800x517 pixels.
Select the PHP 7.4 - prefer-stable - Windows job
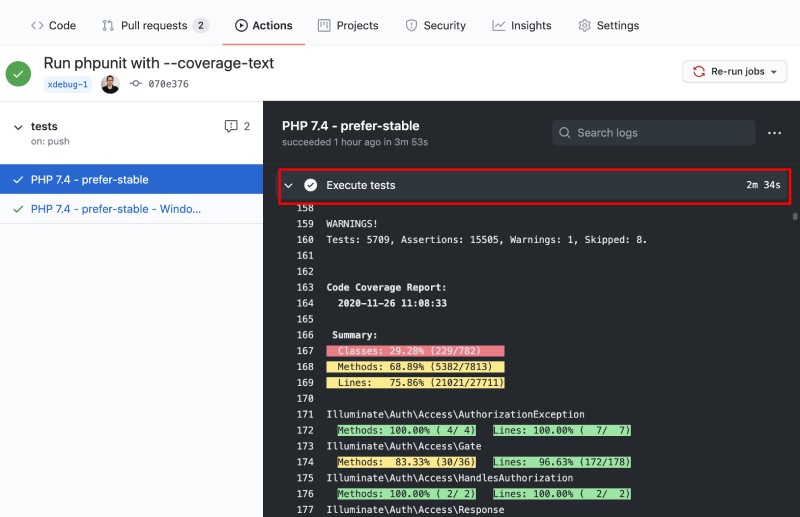[x=132, y=209]
